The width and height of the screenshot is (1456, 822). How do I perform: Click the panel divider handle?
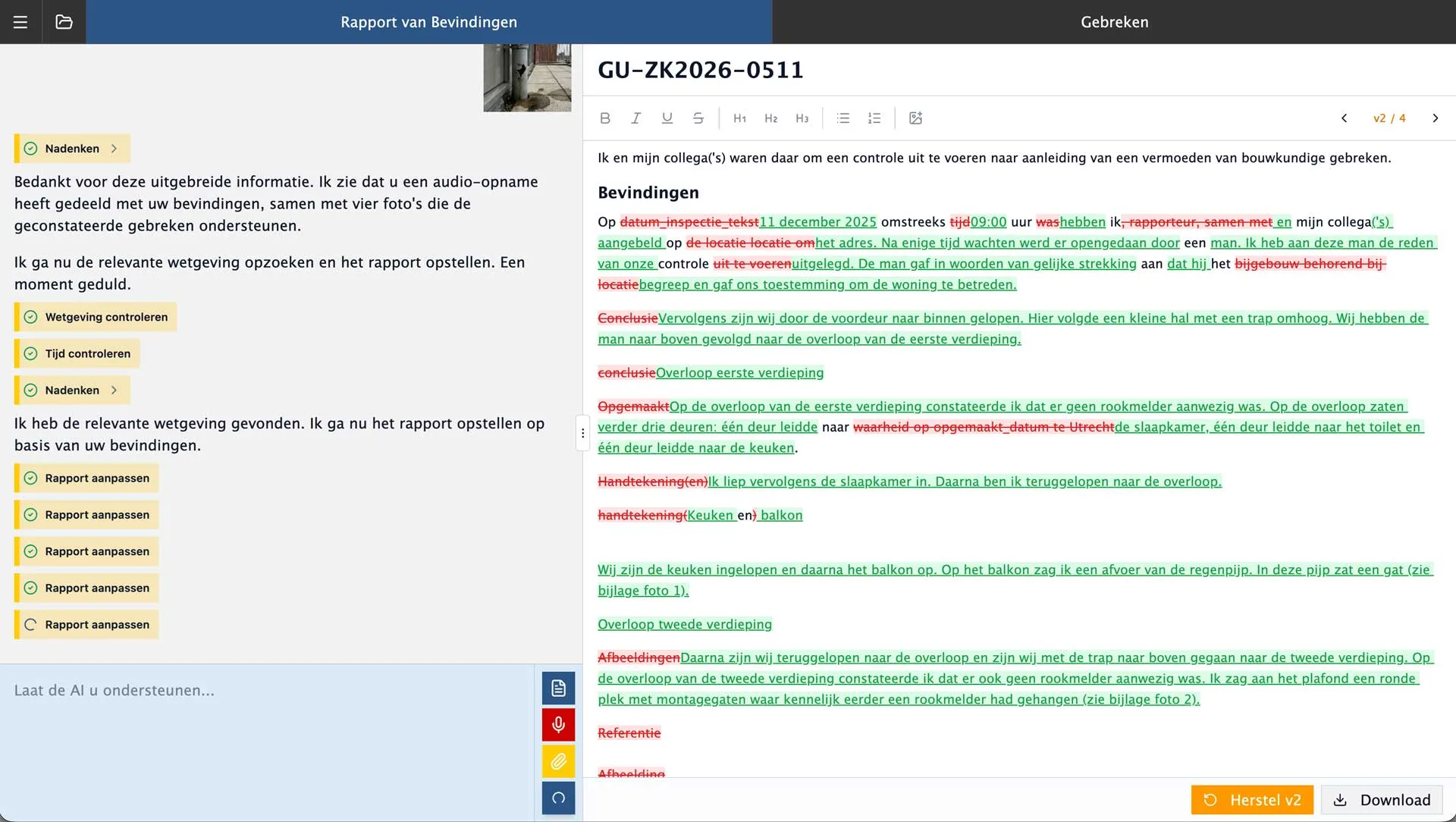click(x=582, y=433)
